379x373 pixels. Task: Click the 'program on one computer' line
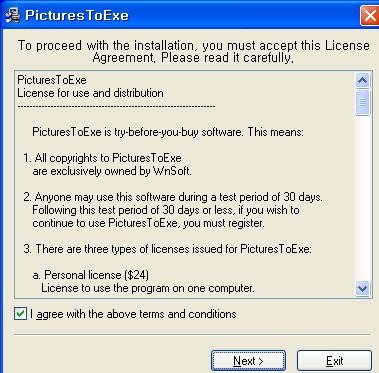(x=148, y=288)
